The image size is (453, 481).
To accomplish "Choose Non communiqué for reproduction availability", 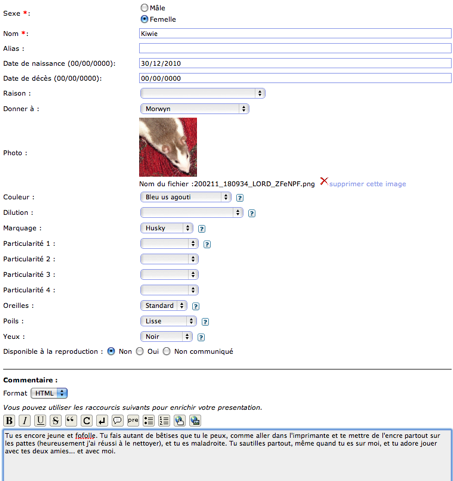I will pyautogui.click(x=167, y=352).
